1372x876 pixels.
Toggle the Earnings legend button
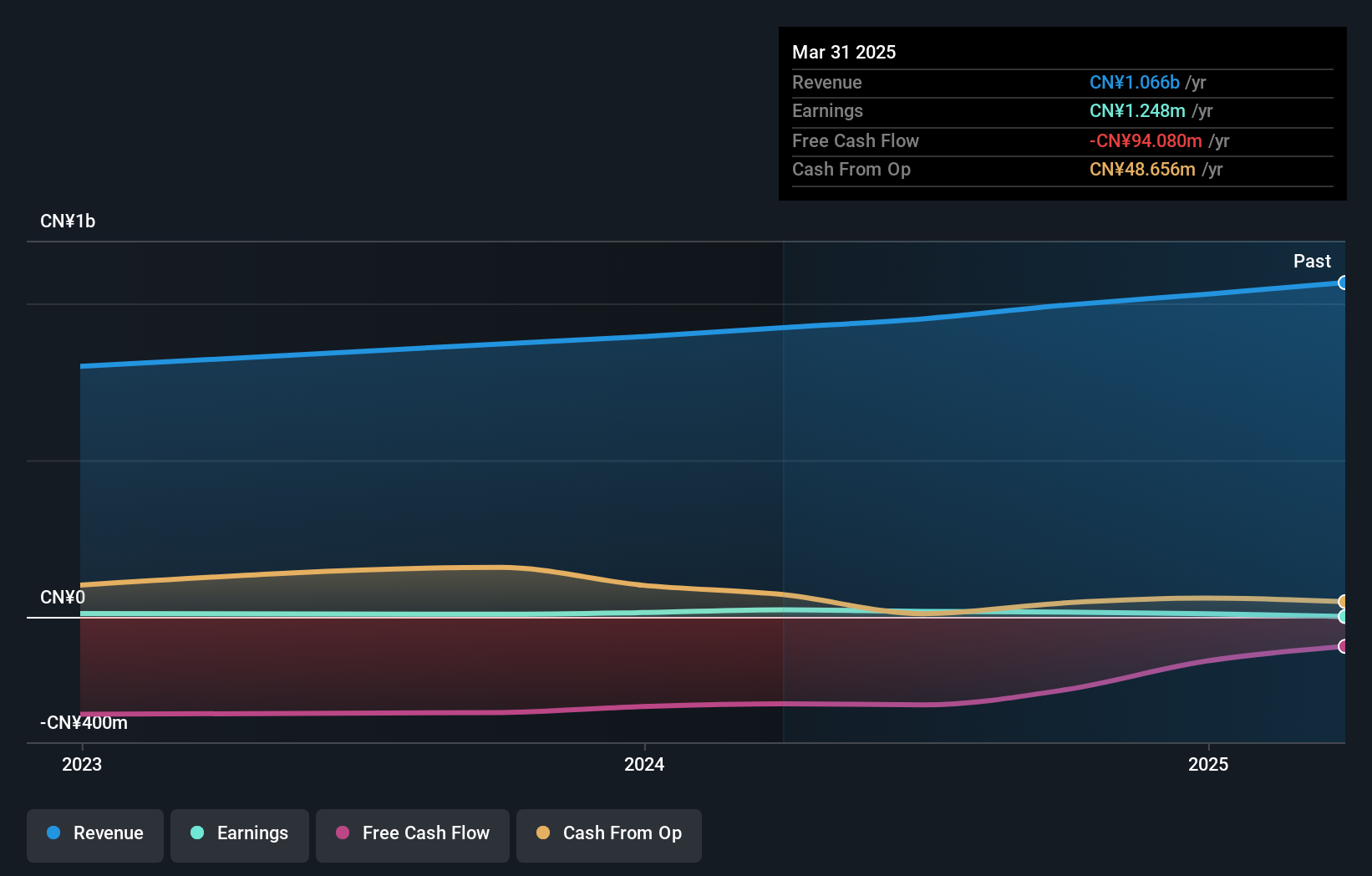(240, 835)
